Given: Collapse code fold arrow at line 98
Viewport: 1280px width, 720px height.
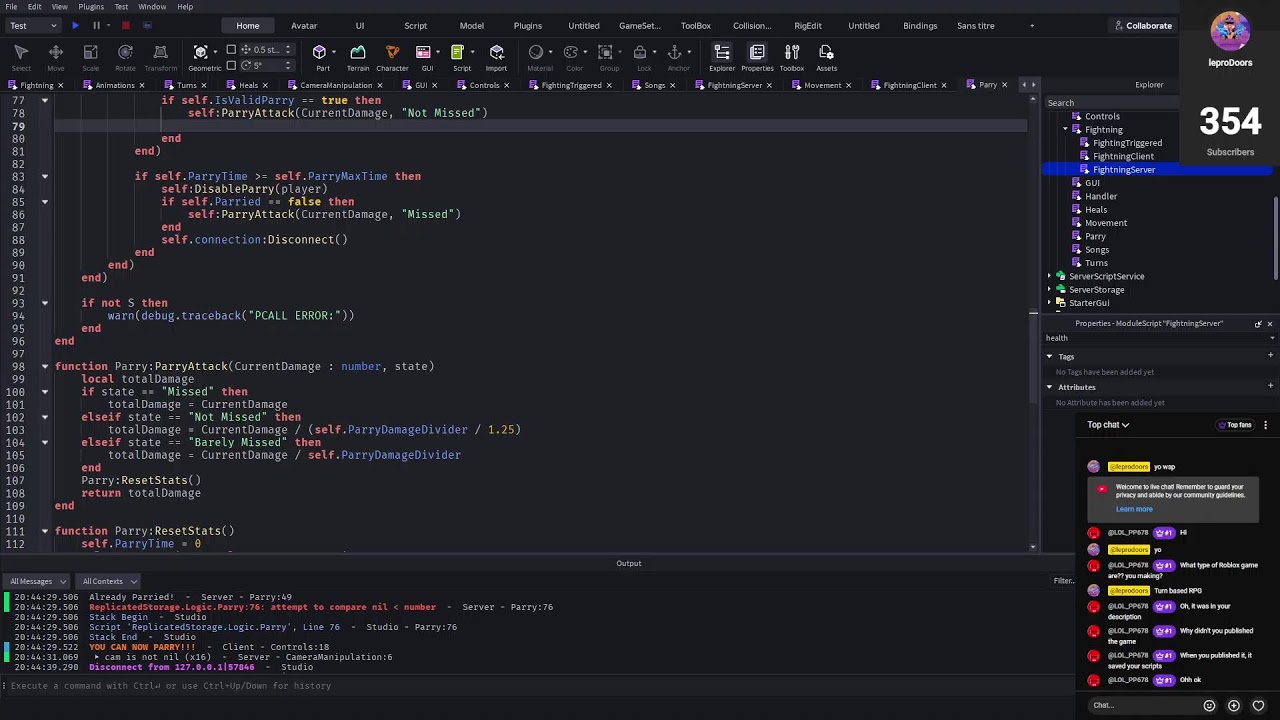Looking at the screenshot, I should pos(44,366).
